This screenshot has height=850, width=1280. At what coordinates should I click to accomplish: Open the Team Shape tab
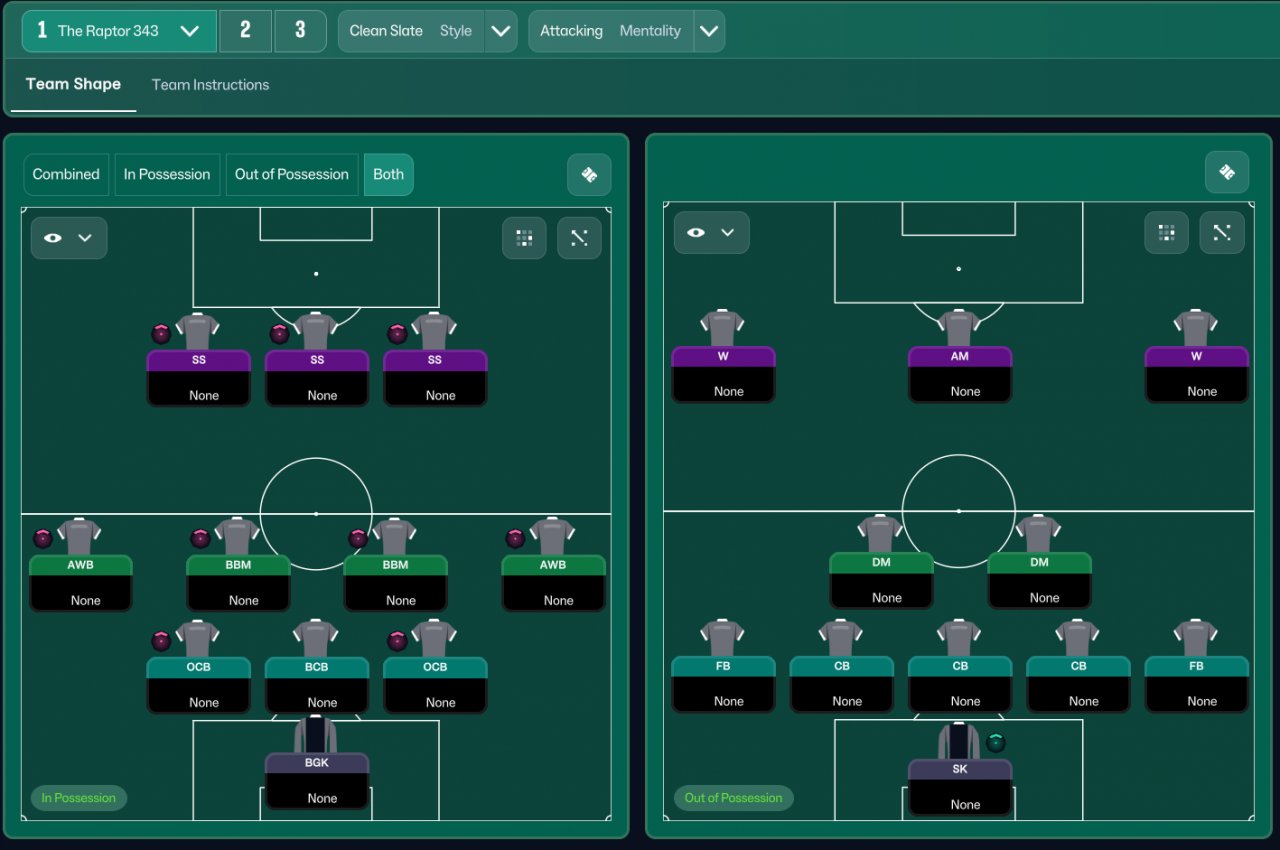click(x=73, y=84)
